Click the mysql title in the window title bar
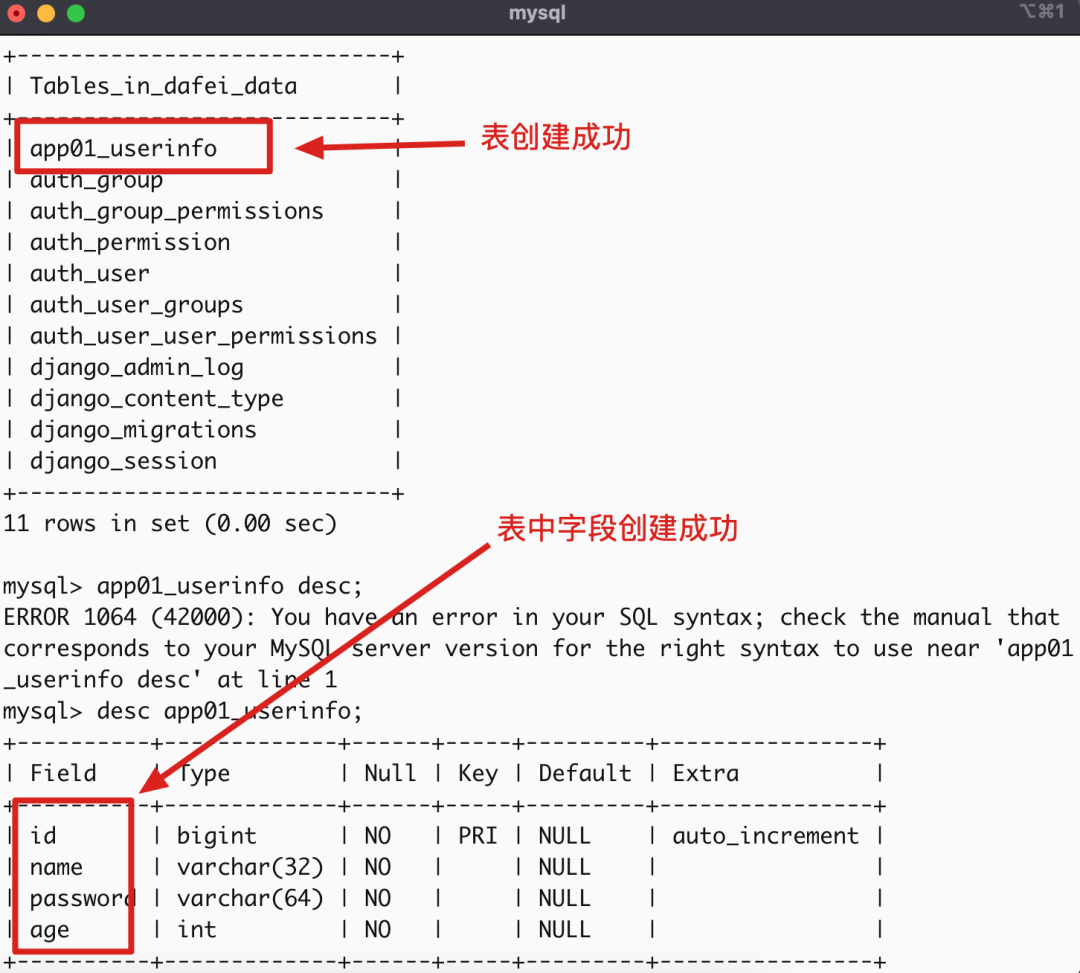Image resolution: width=1080 pixels, height=973 pixels. point(537,13)
